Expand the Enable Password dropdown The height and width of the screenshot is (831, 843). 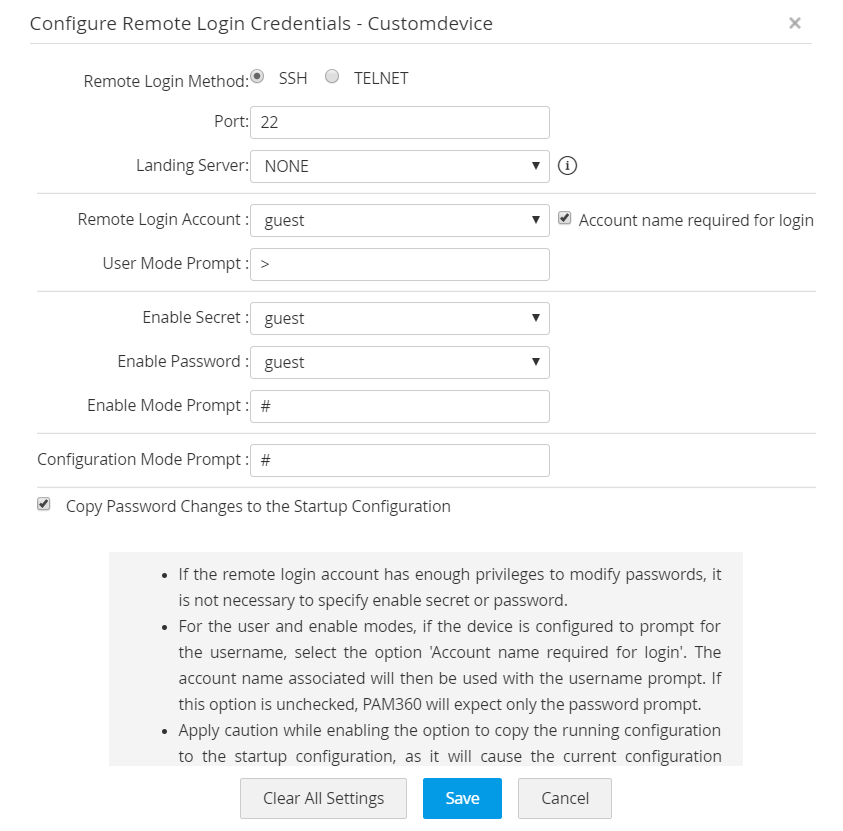tap(399, 362)
